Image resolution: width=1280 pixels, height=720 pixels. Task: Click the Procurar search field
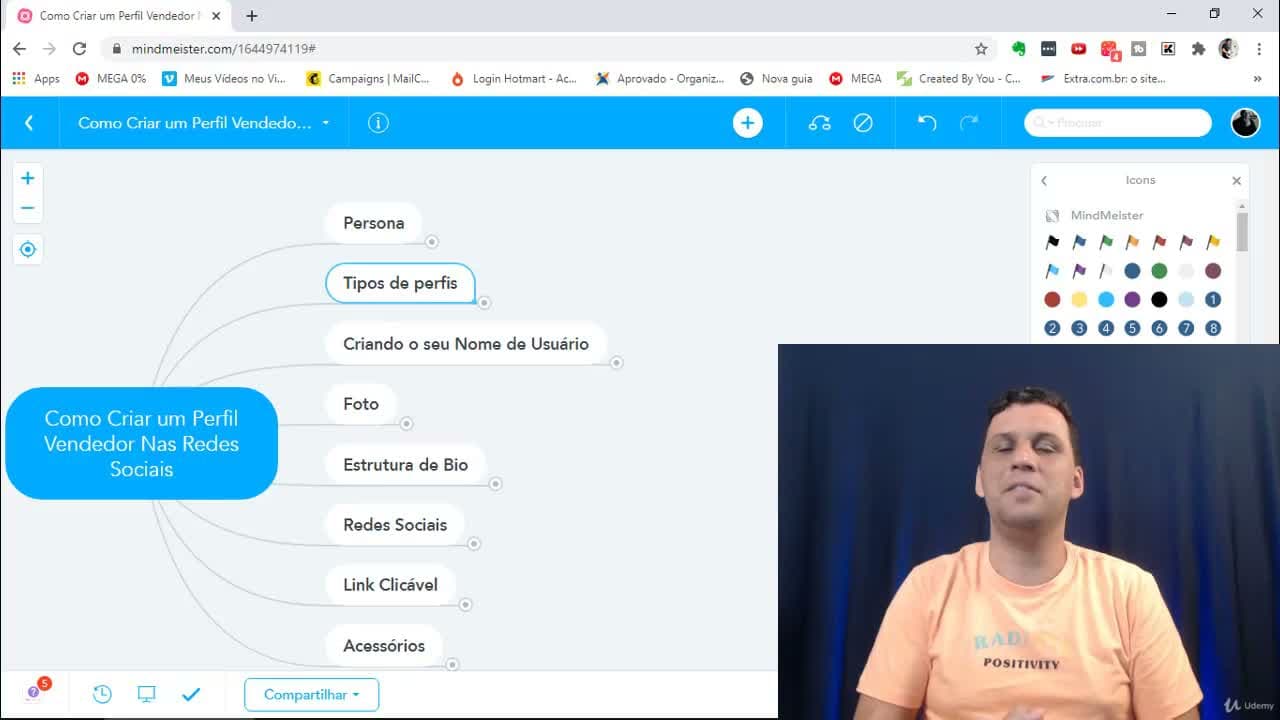coord(1118,122)
